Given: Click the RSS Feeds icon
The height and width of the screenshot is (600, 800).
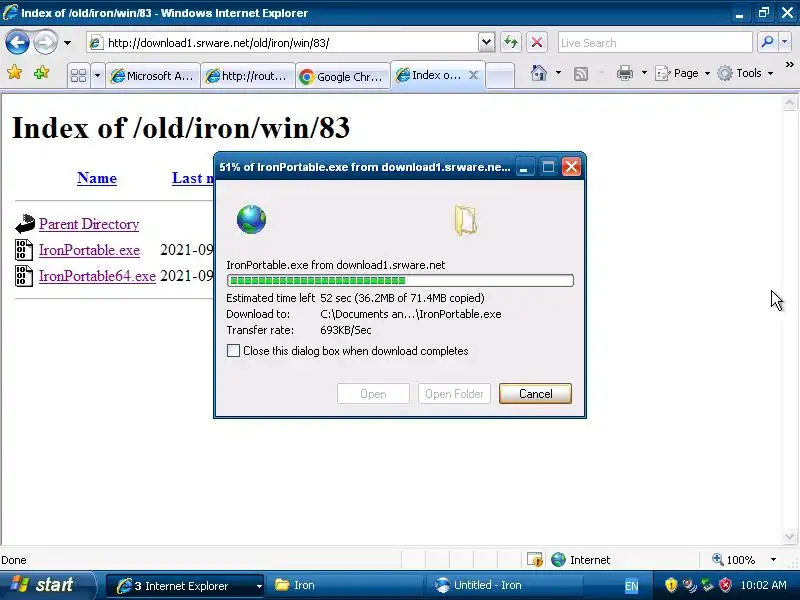Looking at the screenshot, I should 581,73.
